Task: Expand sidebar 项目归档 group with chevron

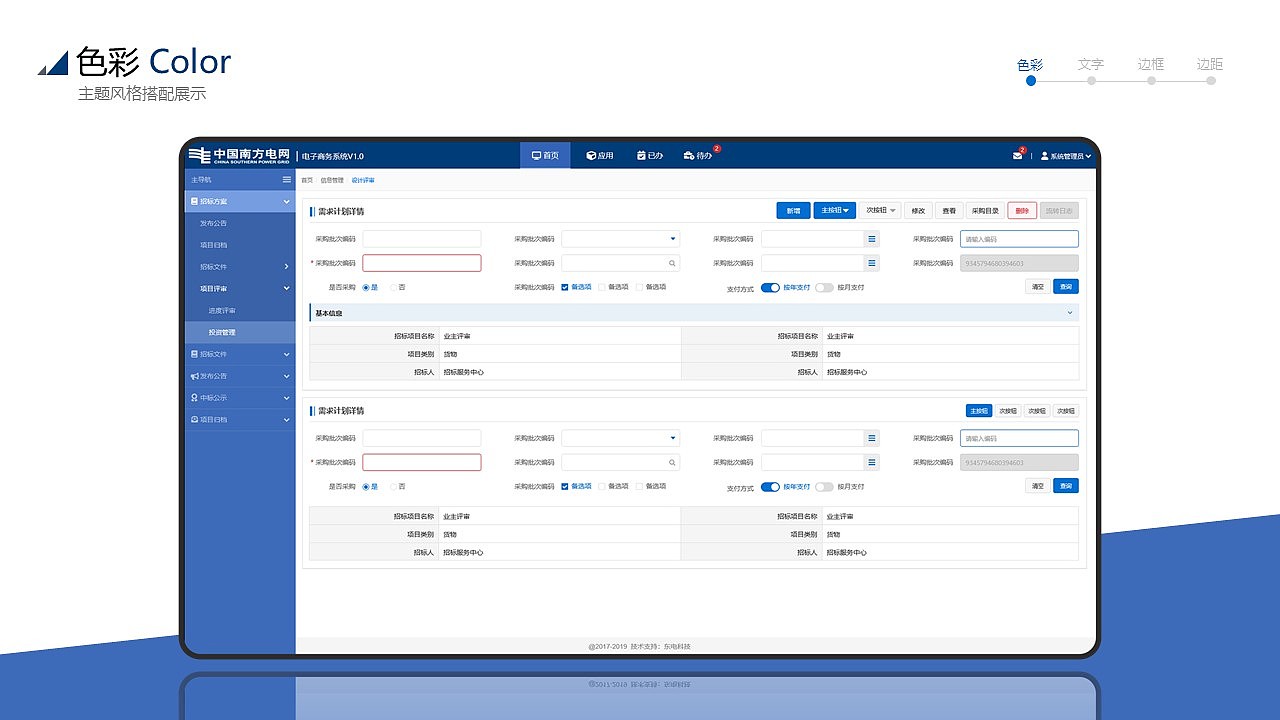Action: tap(287, 420)
